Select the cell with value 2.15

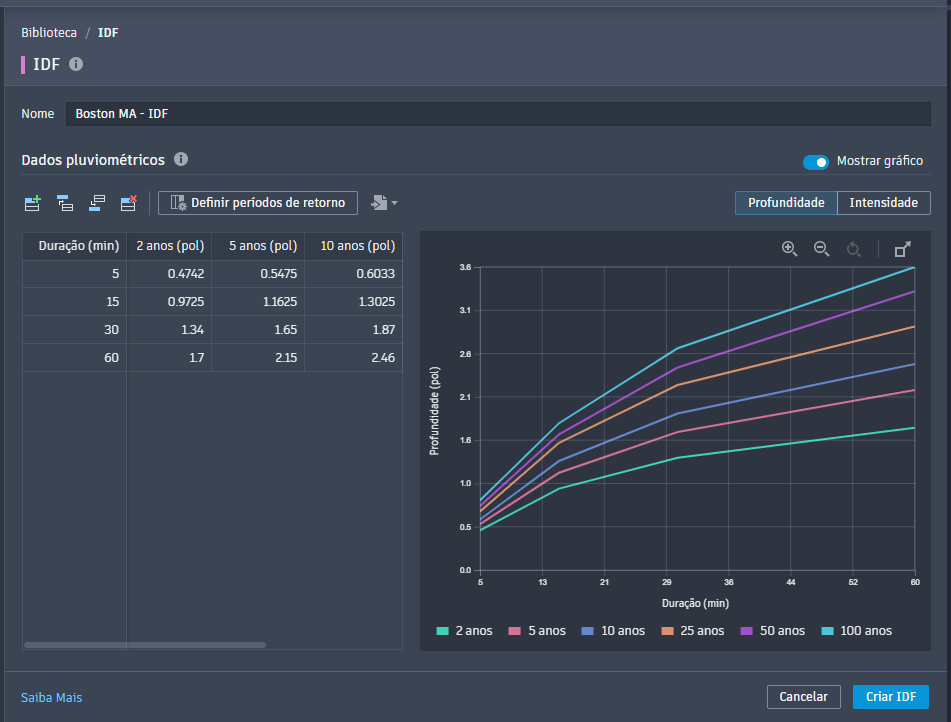tap(258, 358)
